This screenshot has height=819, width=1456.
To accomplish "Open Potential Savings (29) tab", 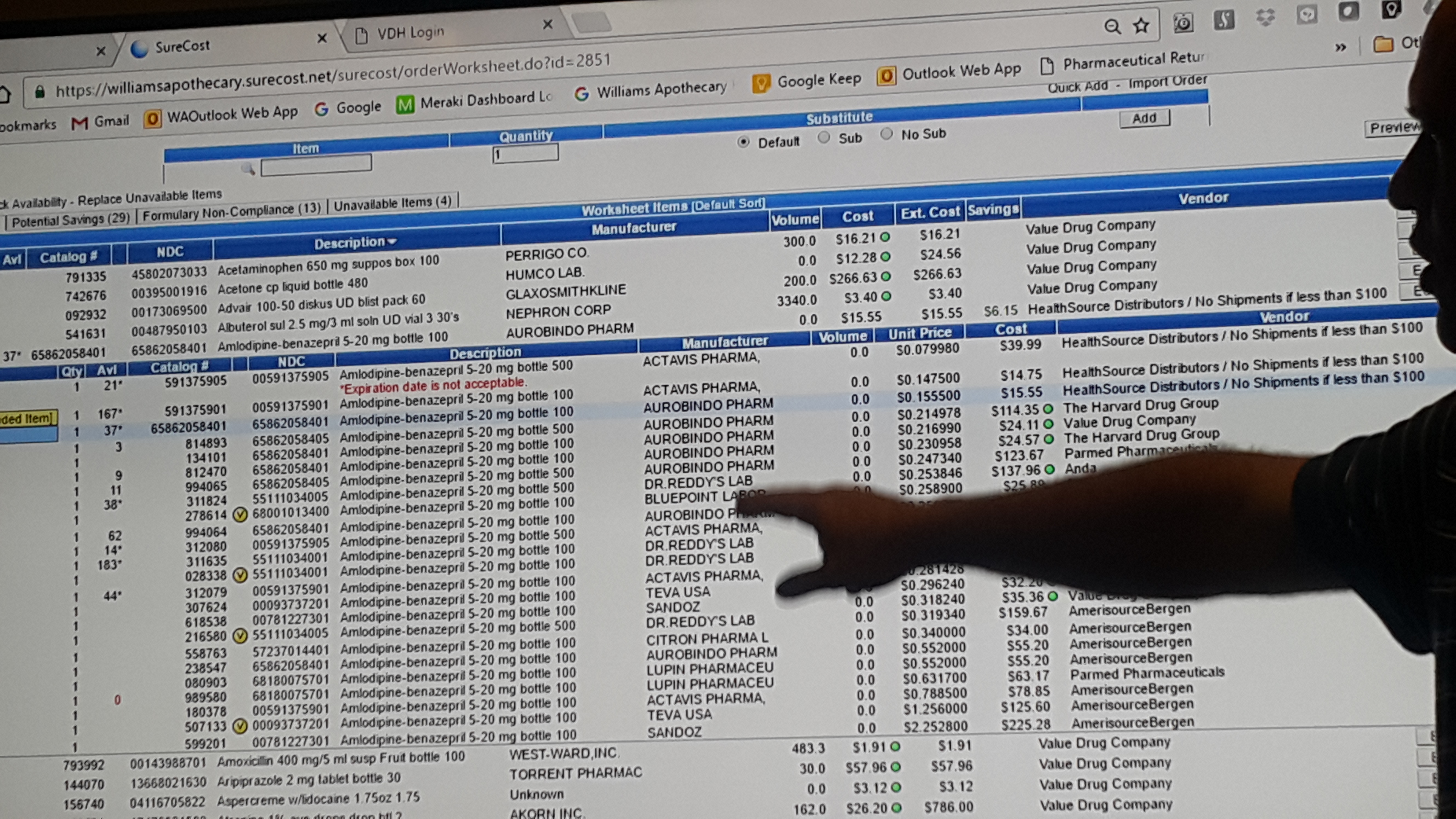I will coord(71,220).
